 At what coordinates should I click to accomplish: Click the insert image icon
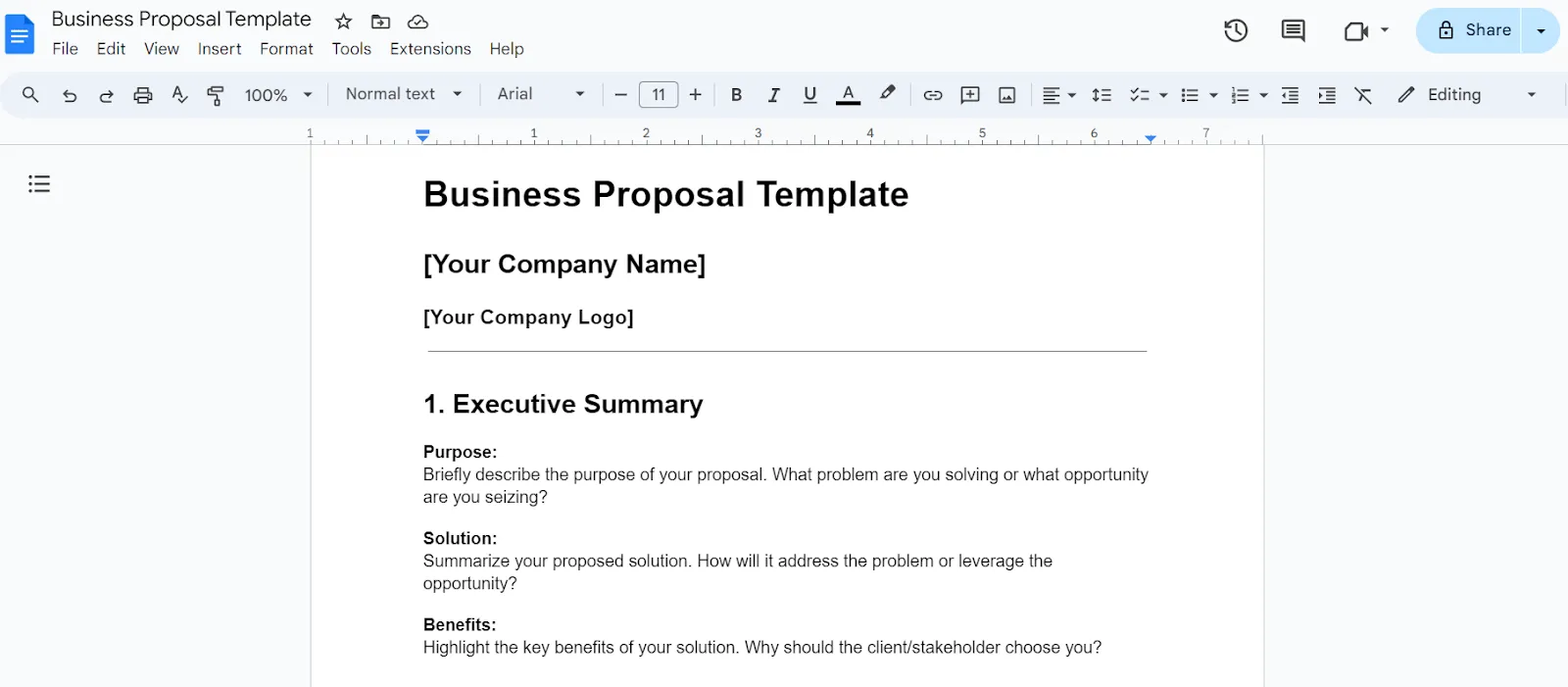1006,95
